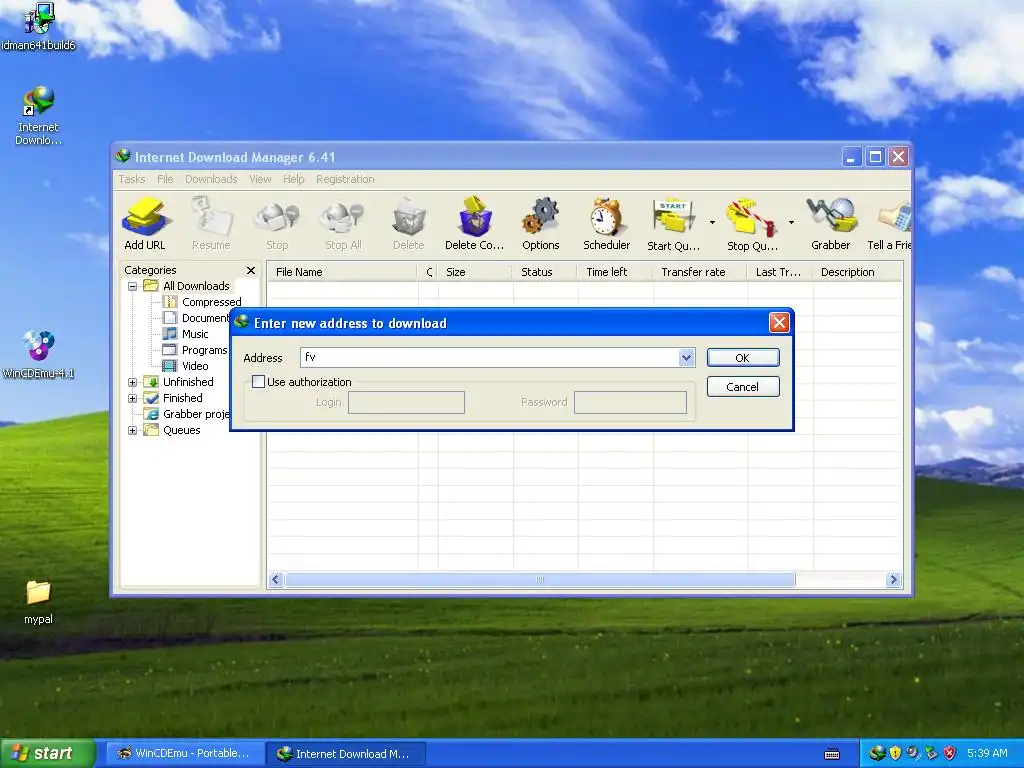The height and width of the screenshot is (768, 1024).
Task: Switch to WinCDEmu taskbar button
Action: pos(184,753)
